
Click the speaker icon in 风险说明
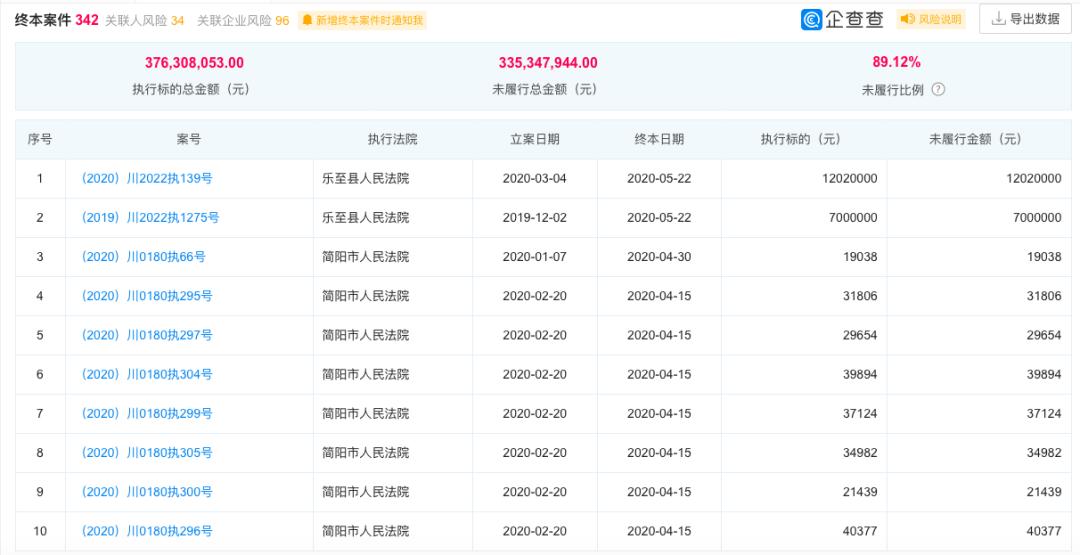click(907, 19)
